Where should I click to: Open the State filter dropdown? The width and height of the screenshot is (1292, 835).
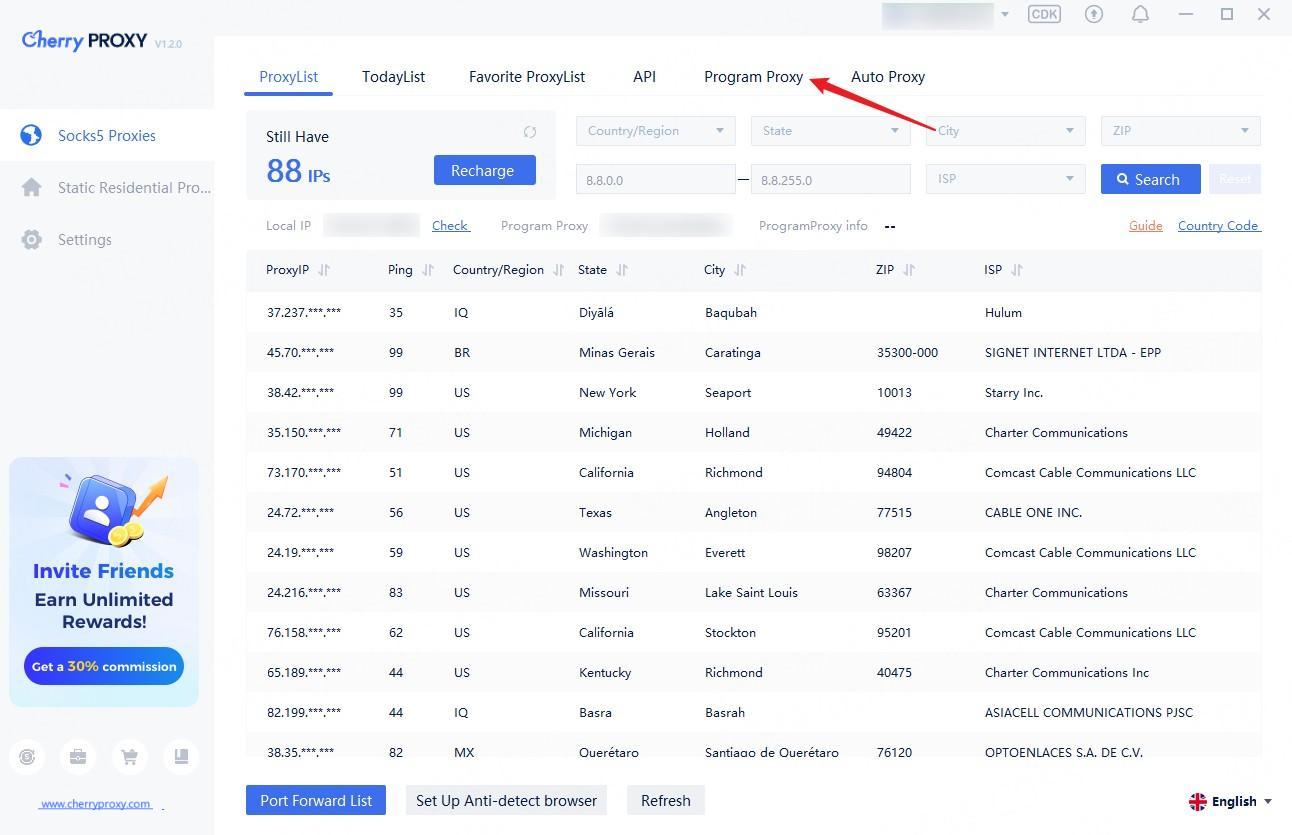830,131
